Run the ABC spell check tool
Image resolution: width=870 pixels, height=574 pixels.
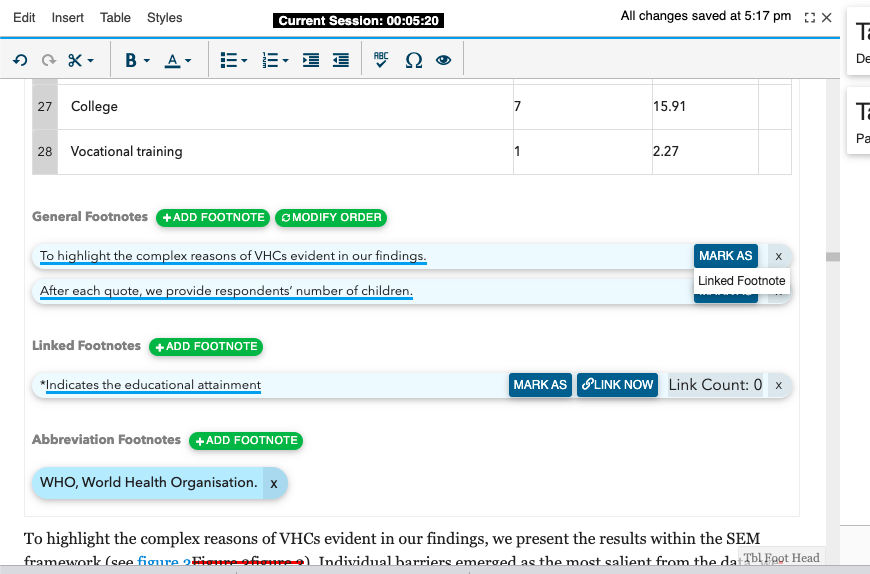click(381, 59)
